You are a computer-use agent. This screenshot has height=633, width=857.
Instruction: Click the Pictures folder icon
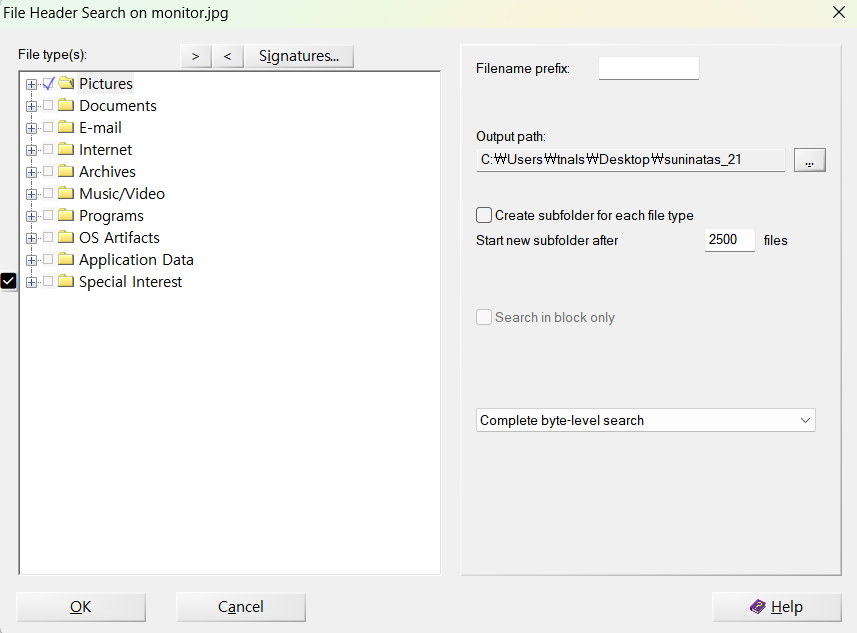click(66, 83)
